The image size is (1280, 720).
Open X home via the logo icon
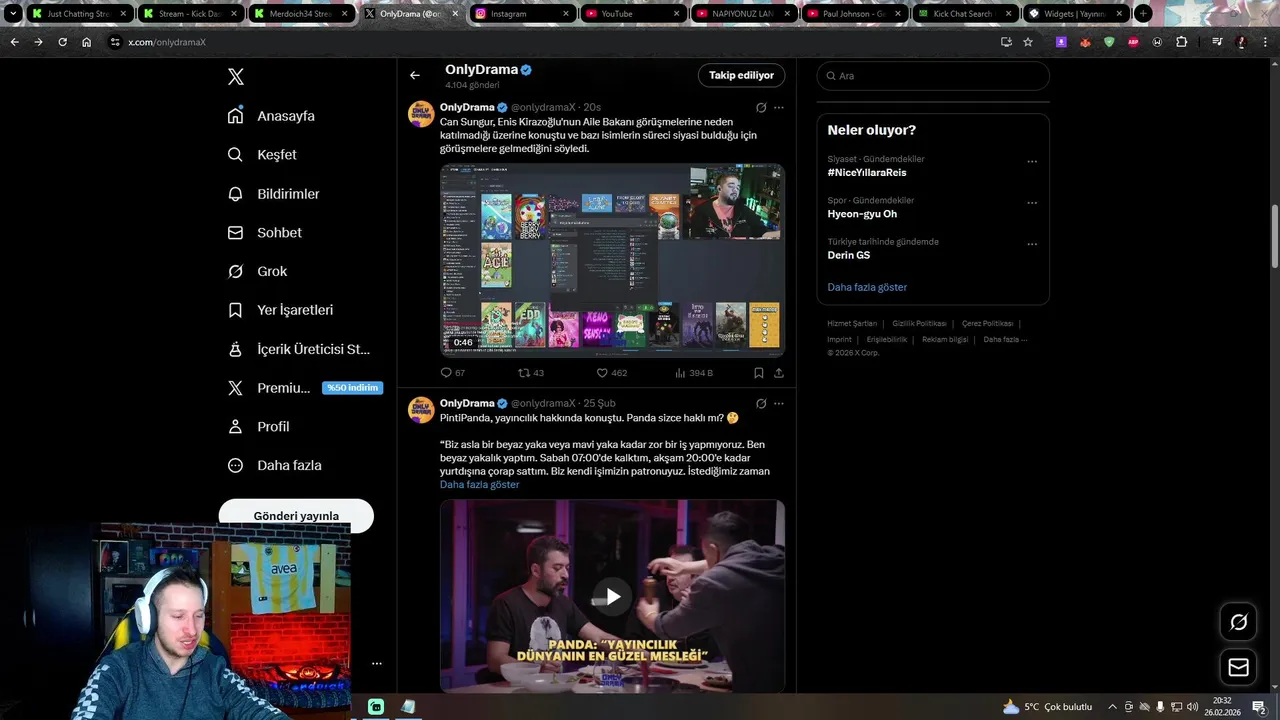(236, 77)
